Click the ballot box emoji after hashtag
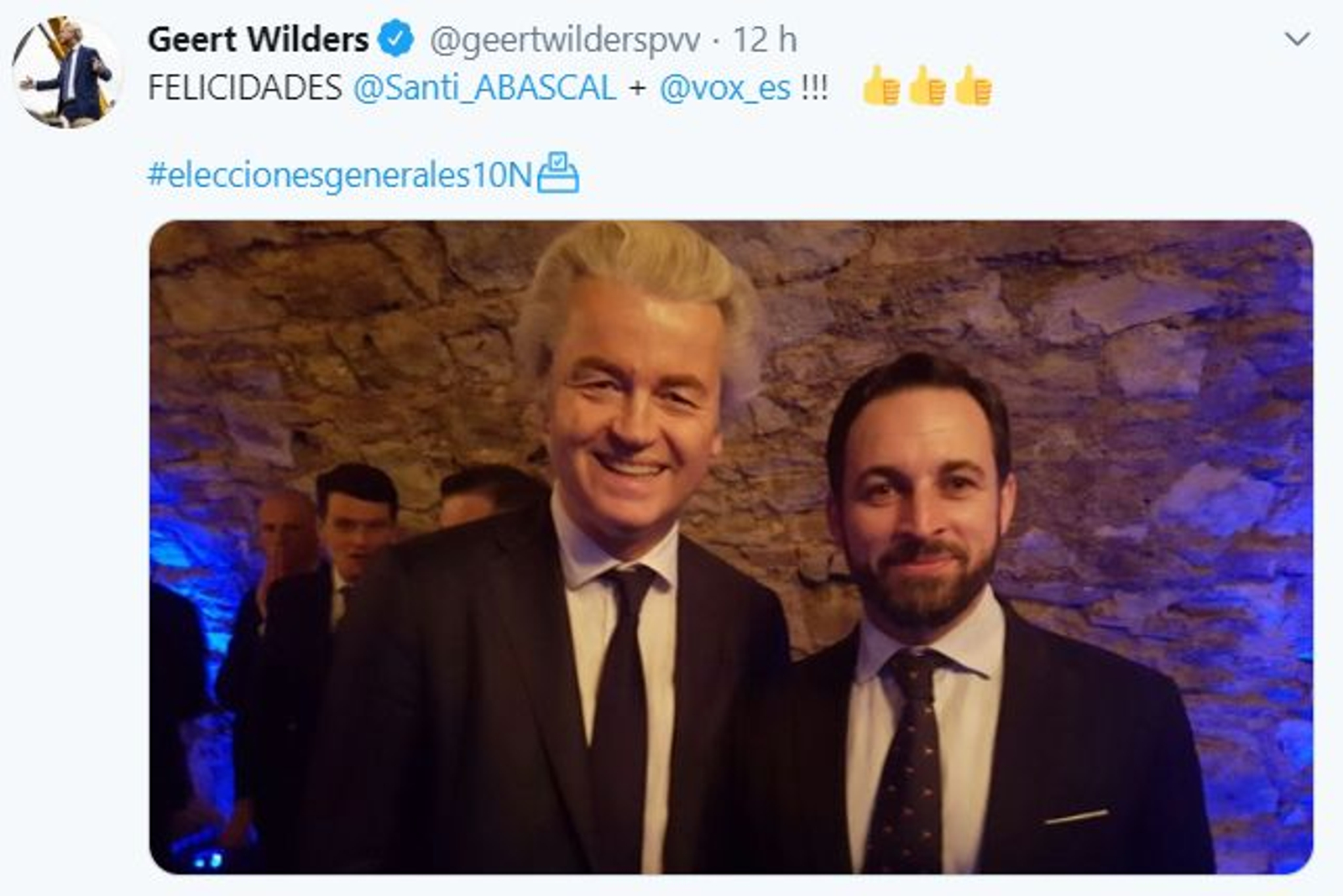The height and width of the screenshot is (896, 1343). pos(558,173)
